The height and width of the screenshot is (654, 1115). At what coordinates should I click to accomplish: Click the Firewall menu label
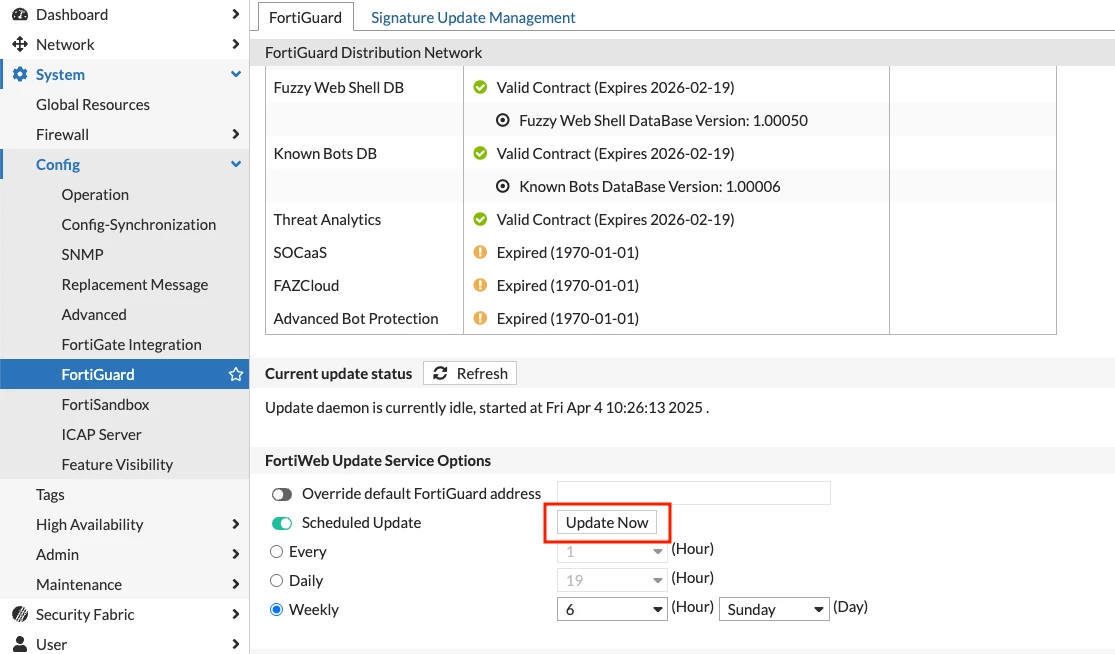click(63, 134)
